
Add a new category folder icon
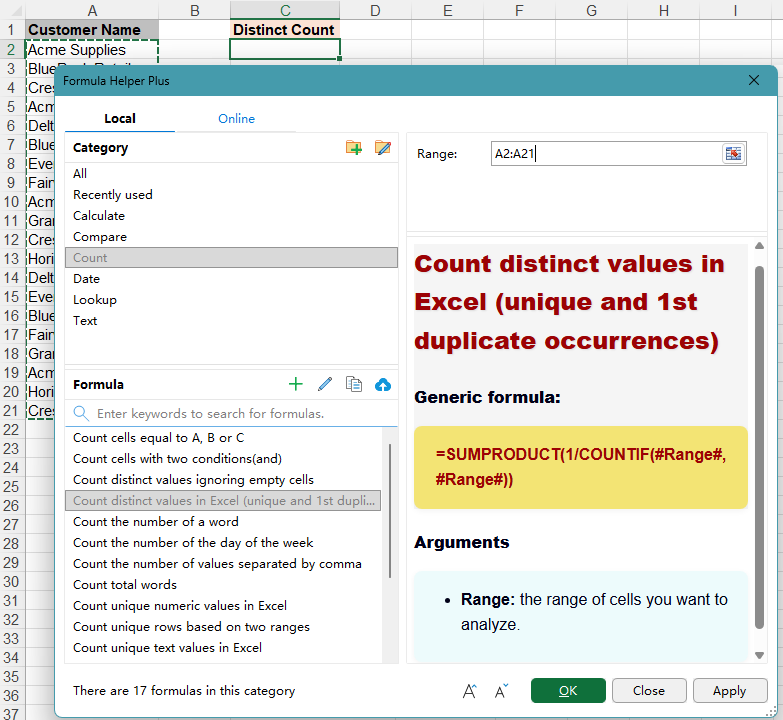click(354, 148)
